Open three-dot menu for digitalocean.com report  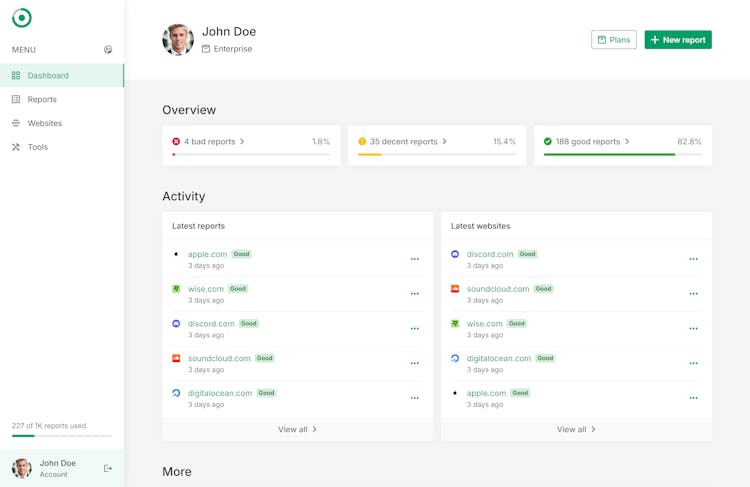point(415,398)
